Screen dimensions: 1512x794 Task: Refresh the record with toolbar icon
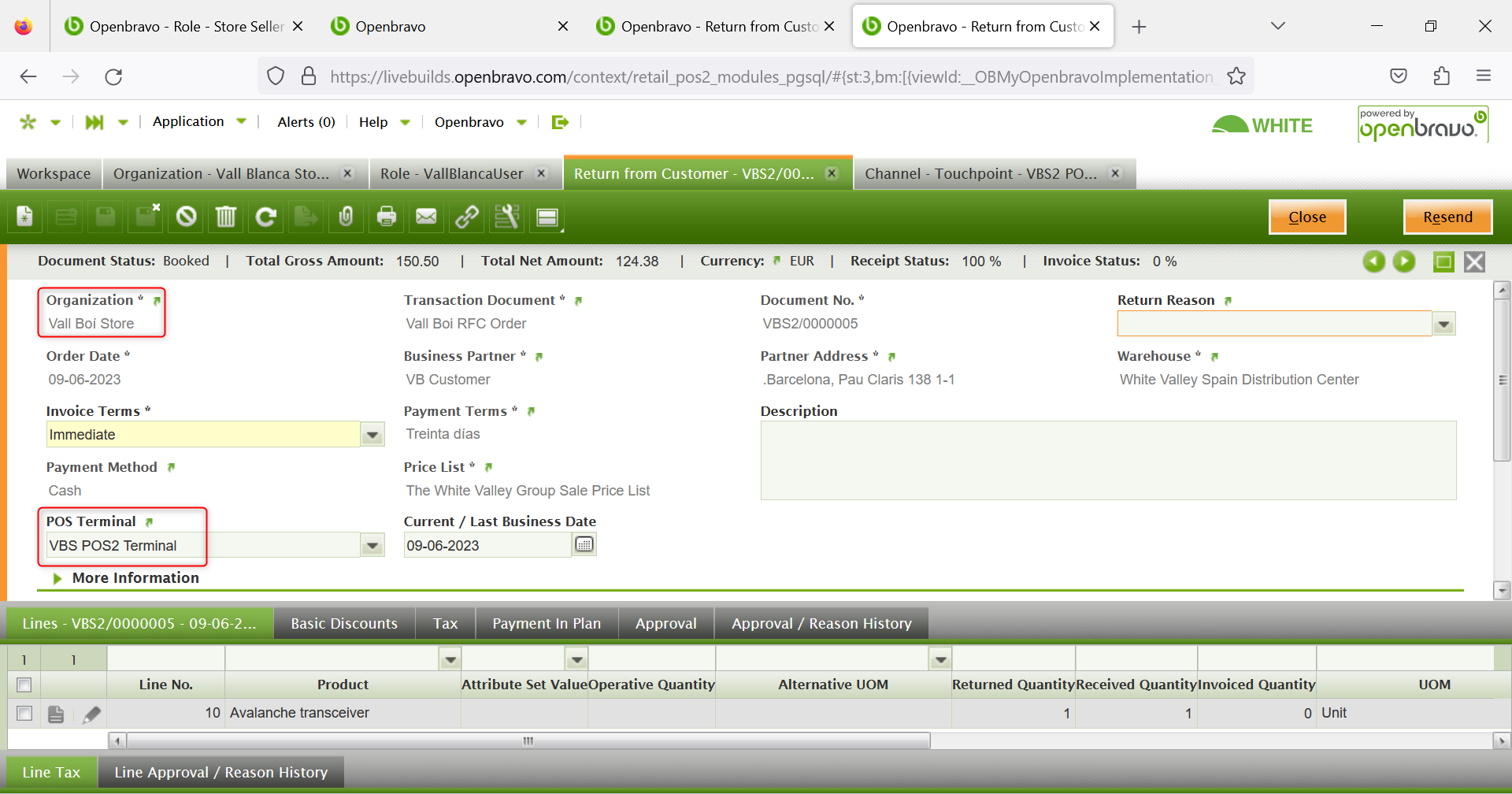(266, 217)
